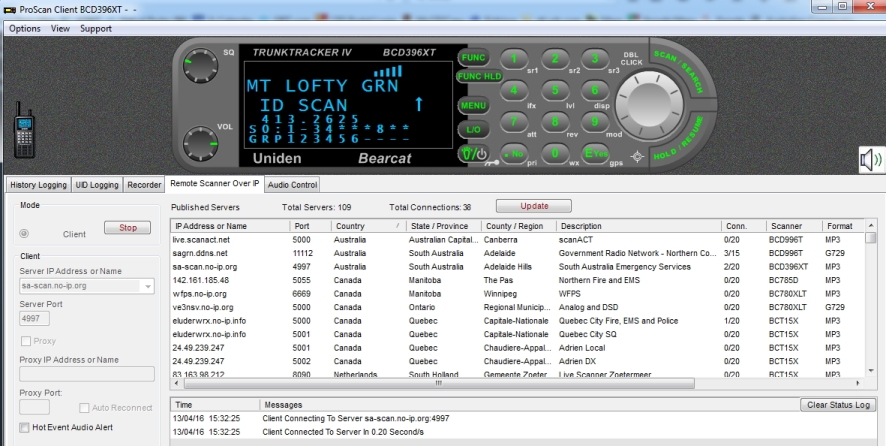This screenshot has width=886, height=446.
Task: Sort by the Port column header
Action: 311,226
